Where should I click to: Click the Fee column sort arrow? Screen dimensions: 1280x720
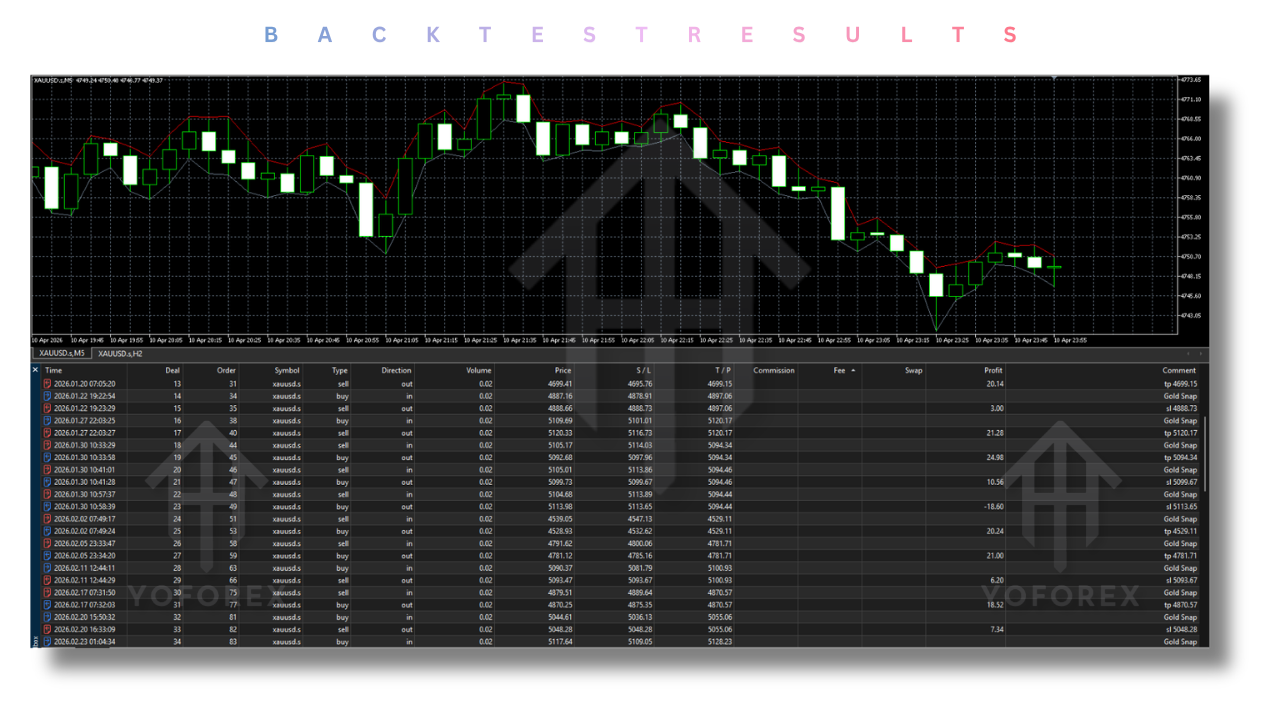coord(853,370)
